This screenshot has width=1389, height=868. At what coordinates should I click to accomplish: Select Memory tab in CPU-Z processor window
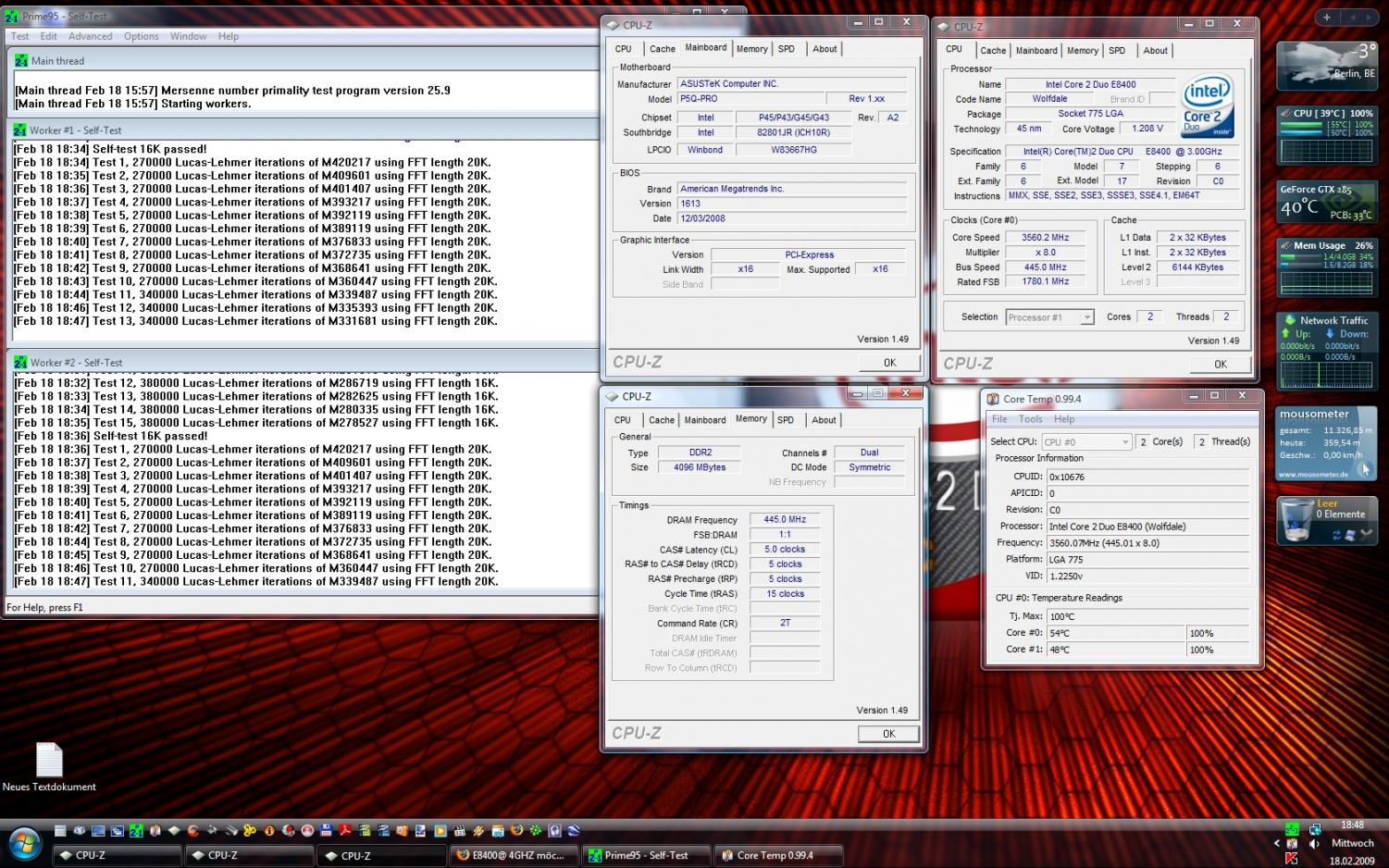pos(1083,51)
